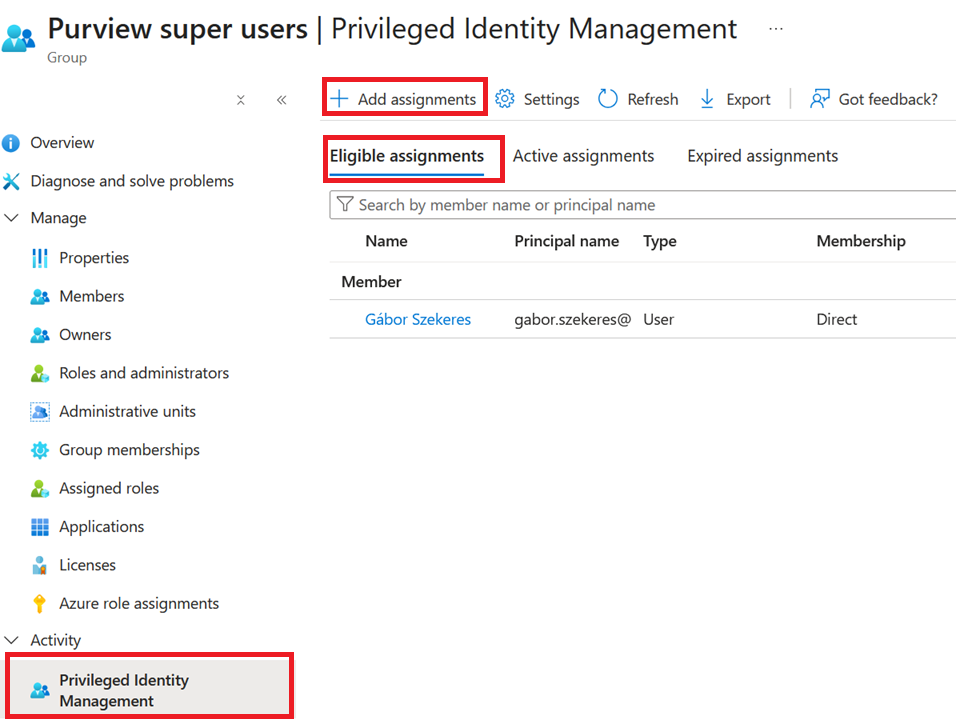
Task: Click the Applications grid icon
Action: [x=40, y=527]
